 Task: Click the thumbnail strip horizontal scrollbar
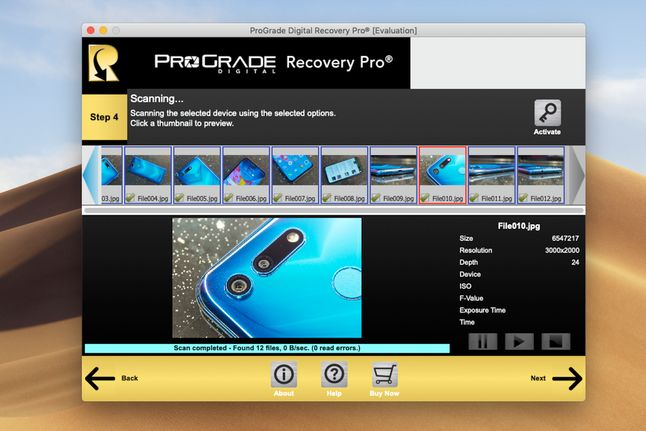[334, 211]
